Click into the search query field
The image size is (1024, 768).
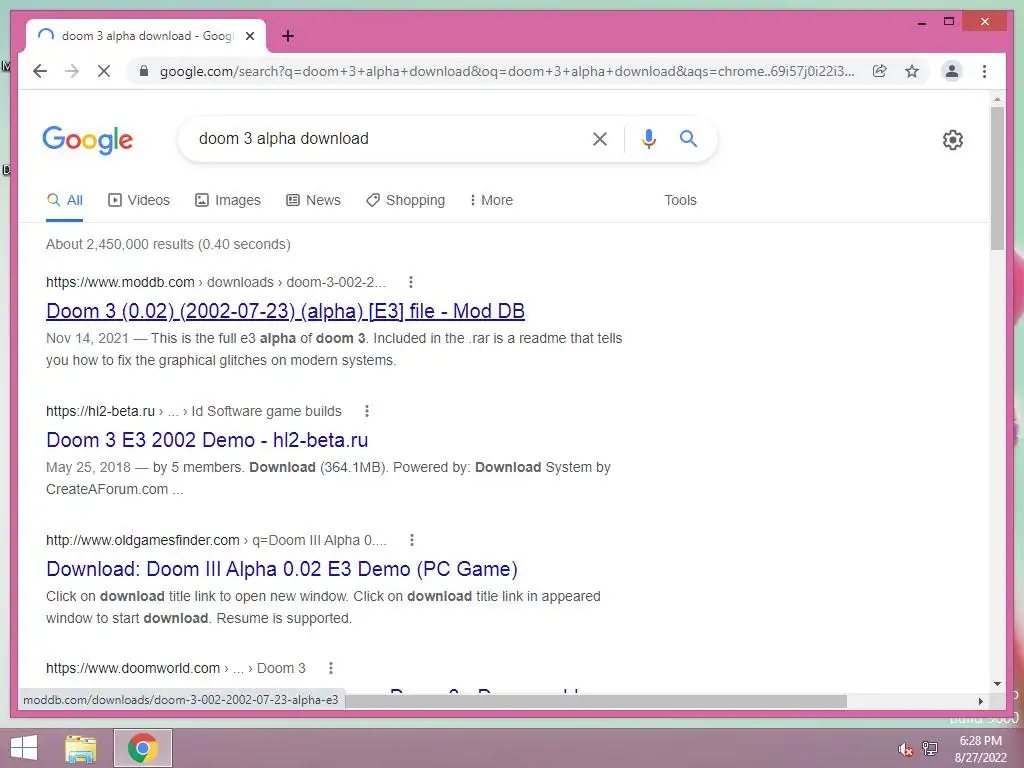pyautogui.click(x=385, y=138)
